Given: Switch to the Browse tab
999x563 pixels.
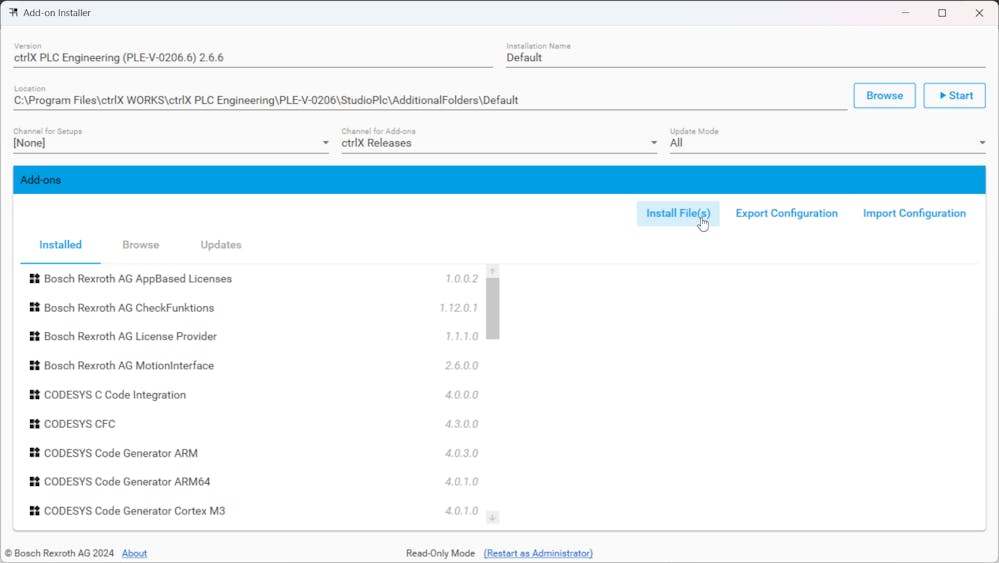Looking at the screenshot, I should pyautogui.click(x=141, y=245).
